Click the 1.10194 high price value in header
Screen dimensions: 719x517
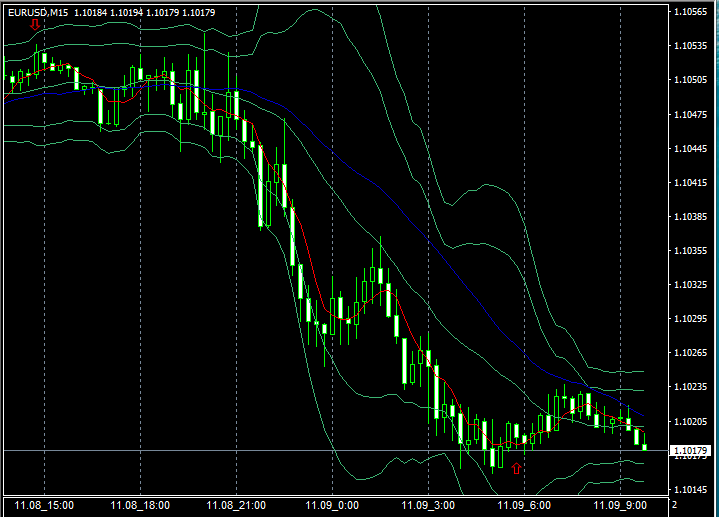coord(126,13)
